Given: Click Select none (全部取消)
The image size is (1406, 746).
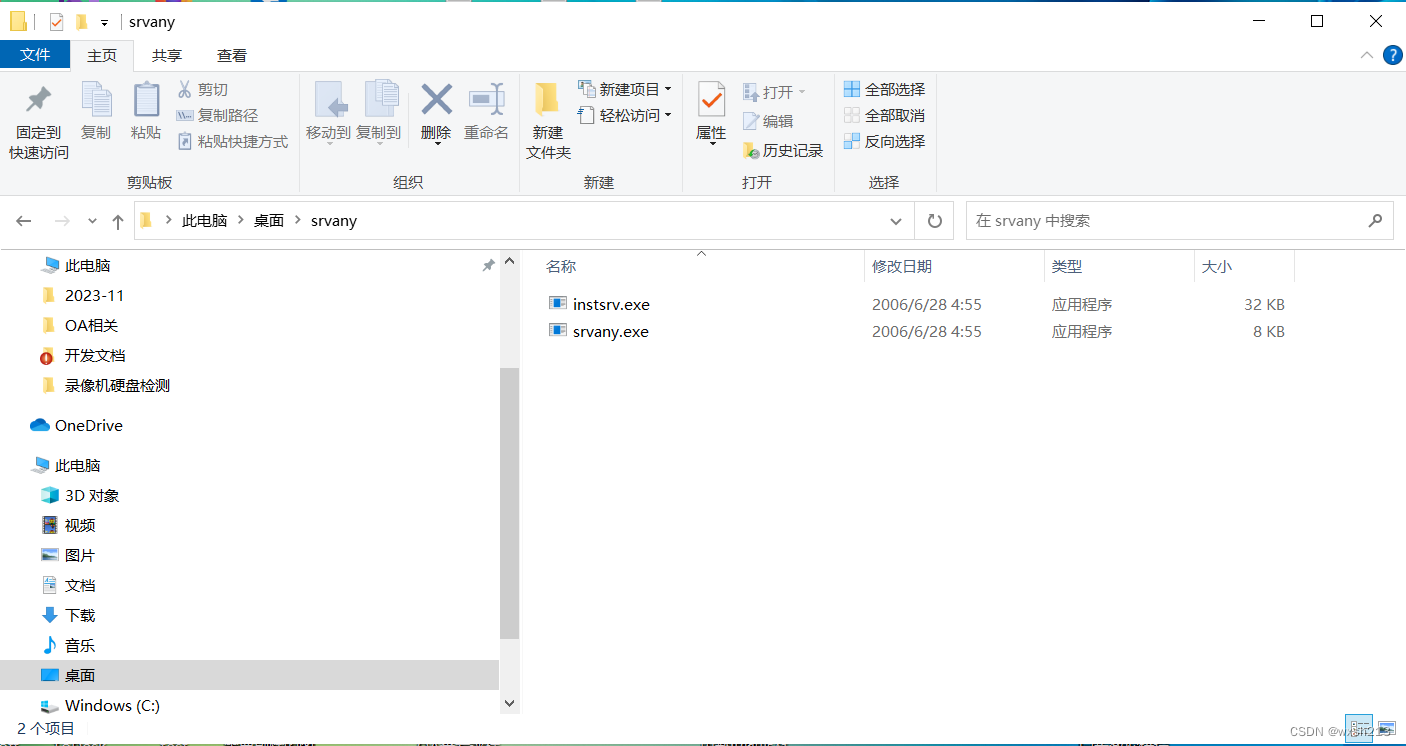Looking at the screenshot, I should click(884, 115).
